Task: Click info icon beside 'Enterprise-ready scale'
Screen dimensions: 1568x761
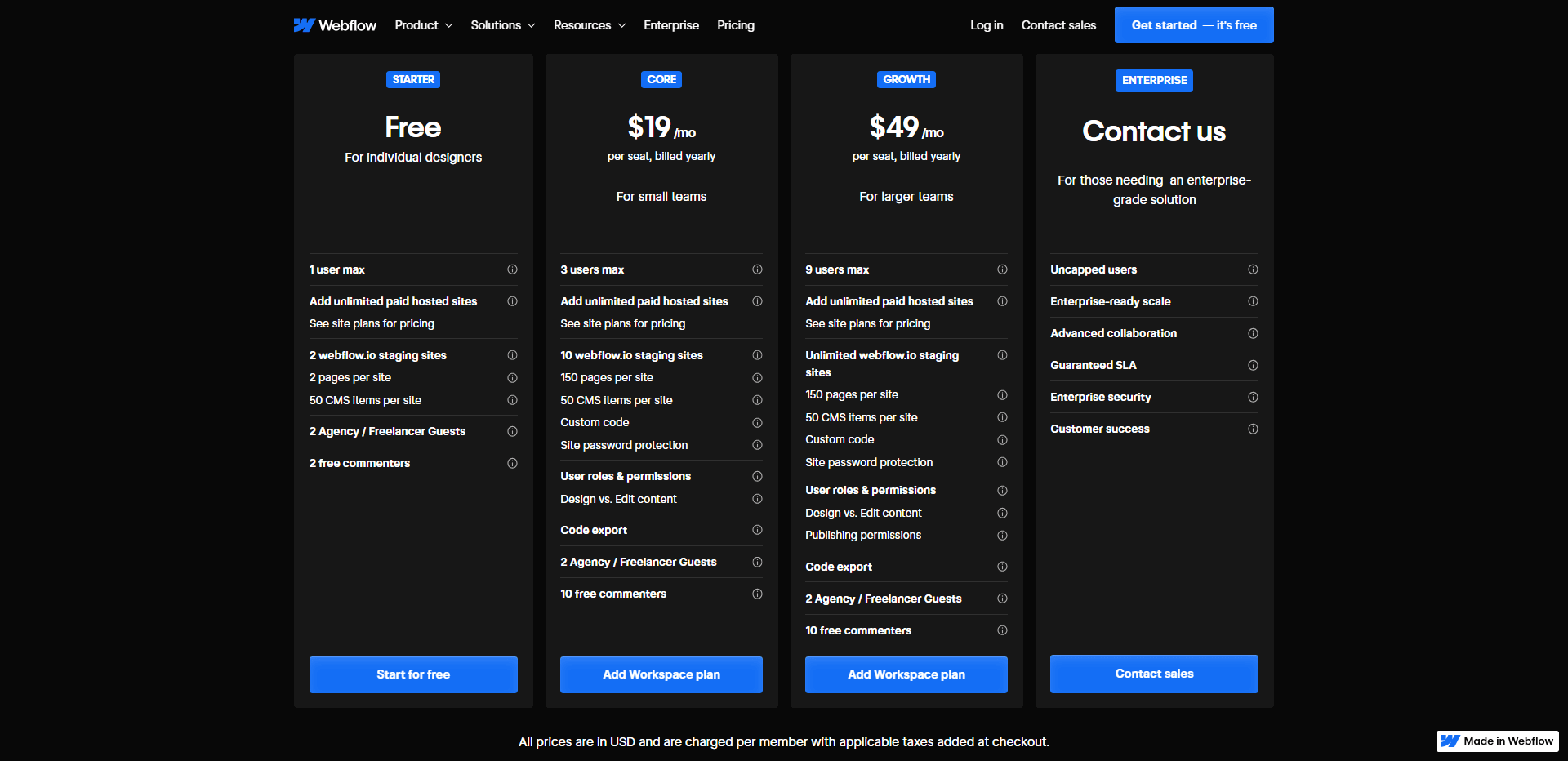Action: pos(1253,301)
